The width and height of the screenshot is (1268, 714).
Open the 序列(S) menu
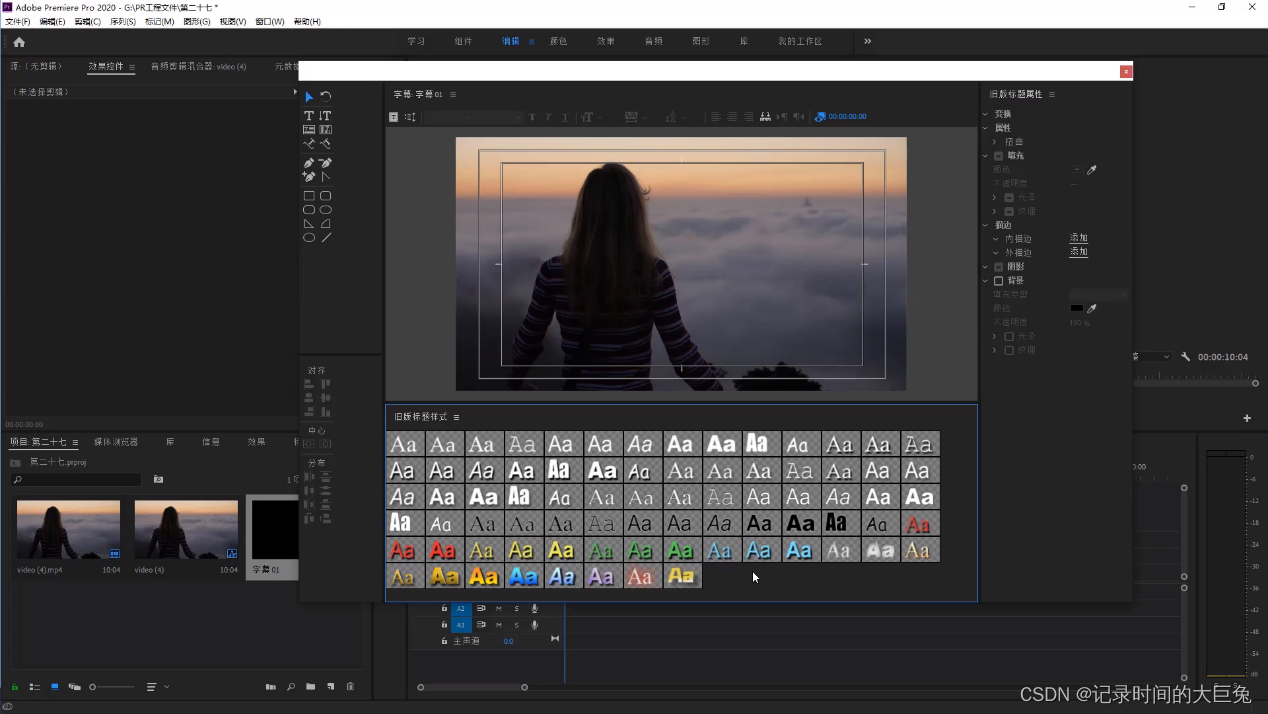[122, 21]
